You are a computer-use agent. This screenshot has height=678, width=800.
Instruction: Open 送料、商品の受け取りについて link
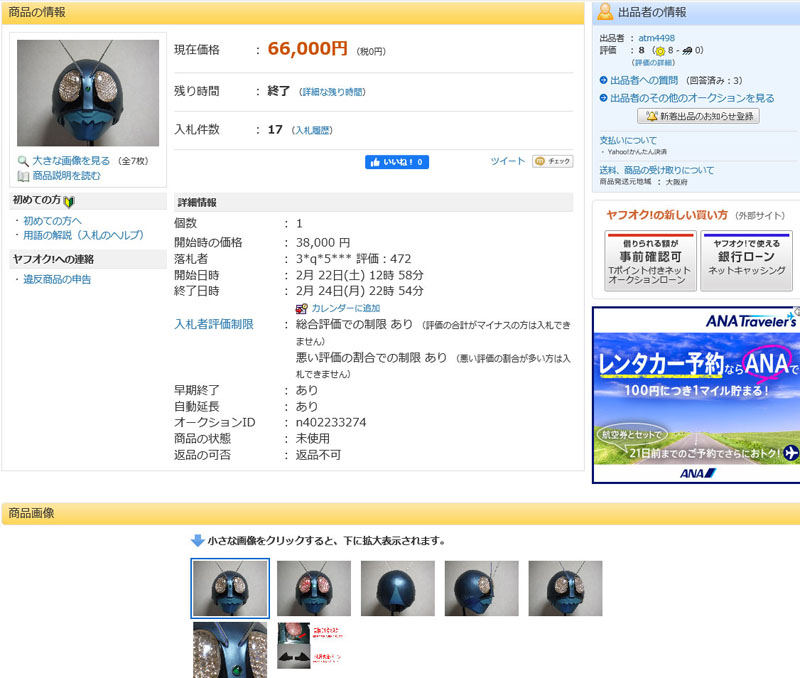pyautogui.click(x=657, y=170)
